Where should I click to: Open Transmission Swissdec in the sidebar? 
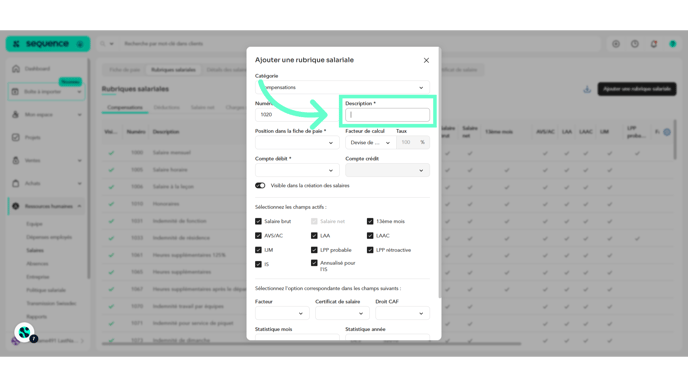[51, 303]
